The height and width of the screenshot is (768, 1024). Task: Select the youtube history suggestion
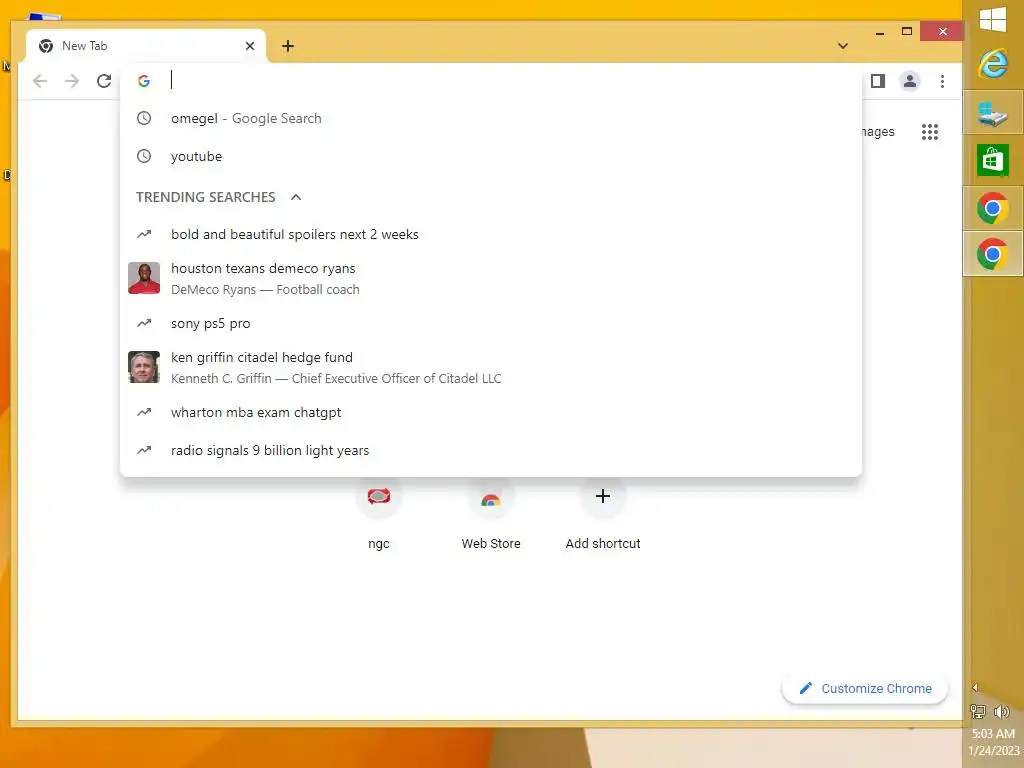[490, 156]
